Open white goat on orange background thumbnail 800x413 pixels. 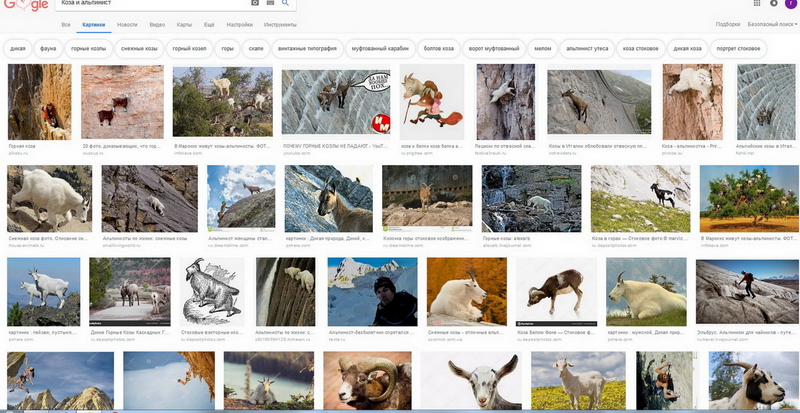(467, 291)
